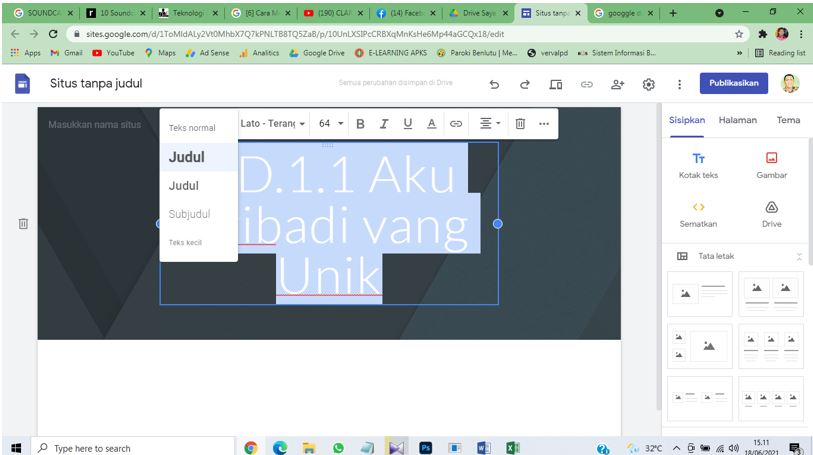Toggle underline text formatting
This screenshot has height=455, width=813.
click(x=407, y=123)
